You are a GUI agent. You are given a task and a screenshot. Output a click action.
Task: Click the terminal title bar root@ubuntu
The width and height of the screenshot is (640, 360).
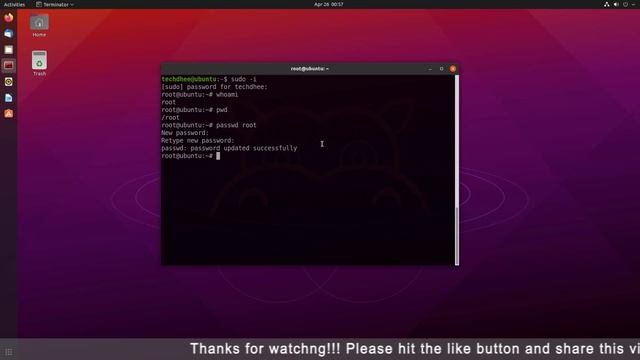[x=309, y=69]
